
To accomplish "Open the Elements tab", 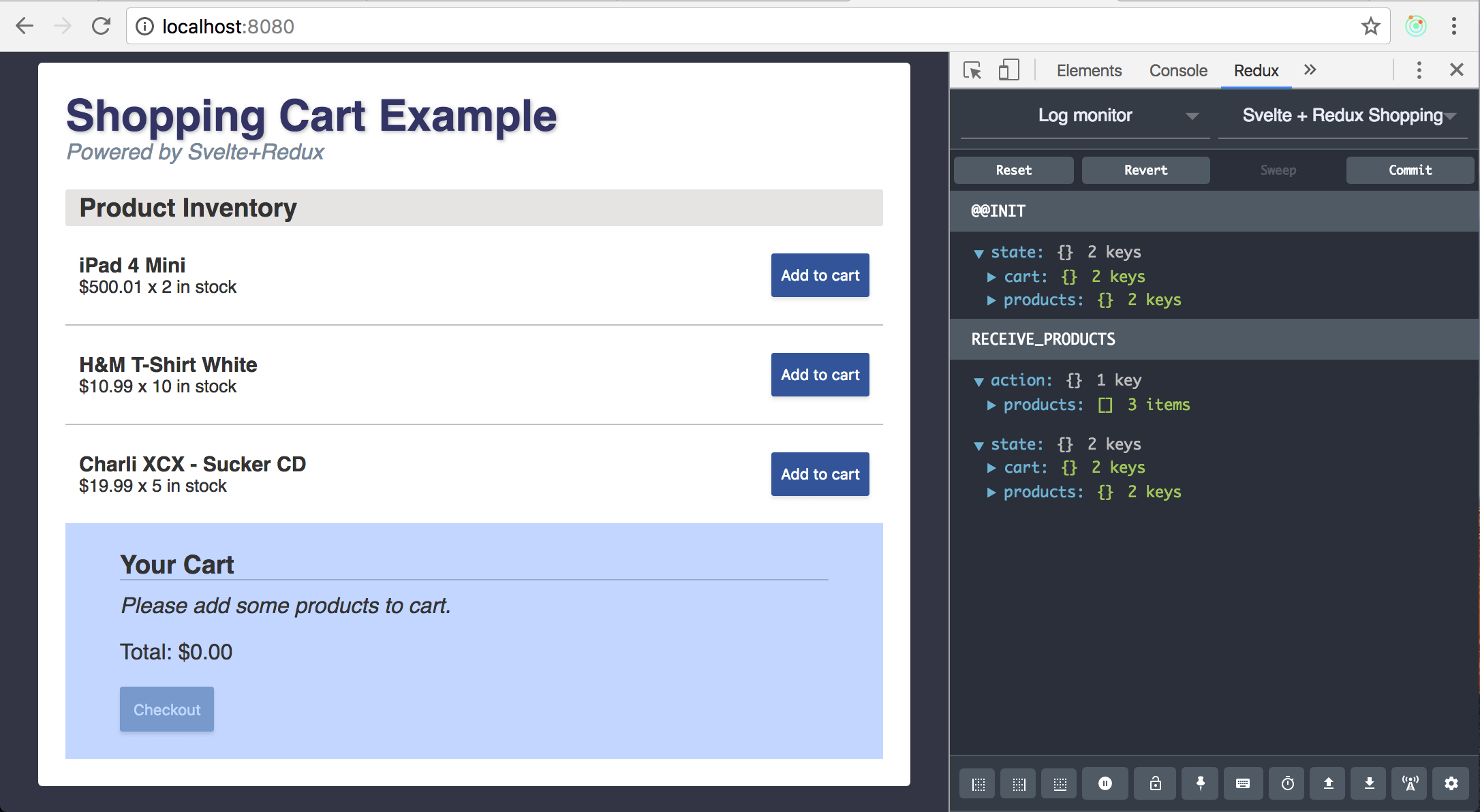I will click(1088, 70).
